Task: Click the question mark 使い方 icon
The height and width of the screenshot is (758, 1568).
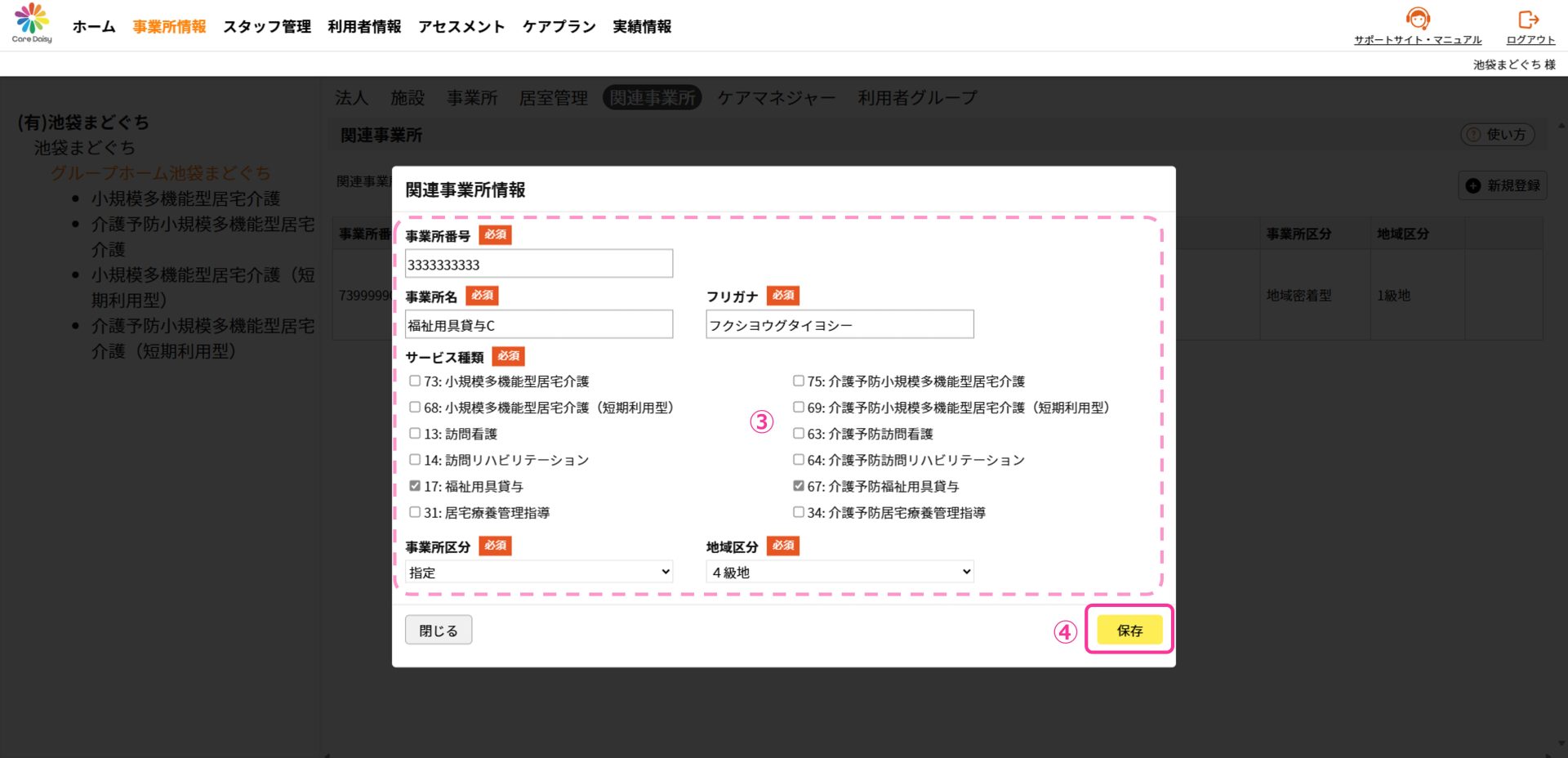Action: click(x=1473, y=135)
